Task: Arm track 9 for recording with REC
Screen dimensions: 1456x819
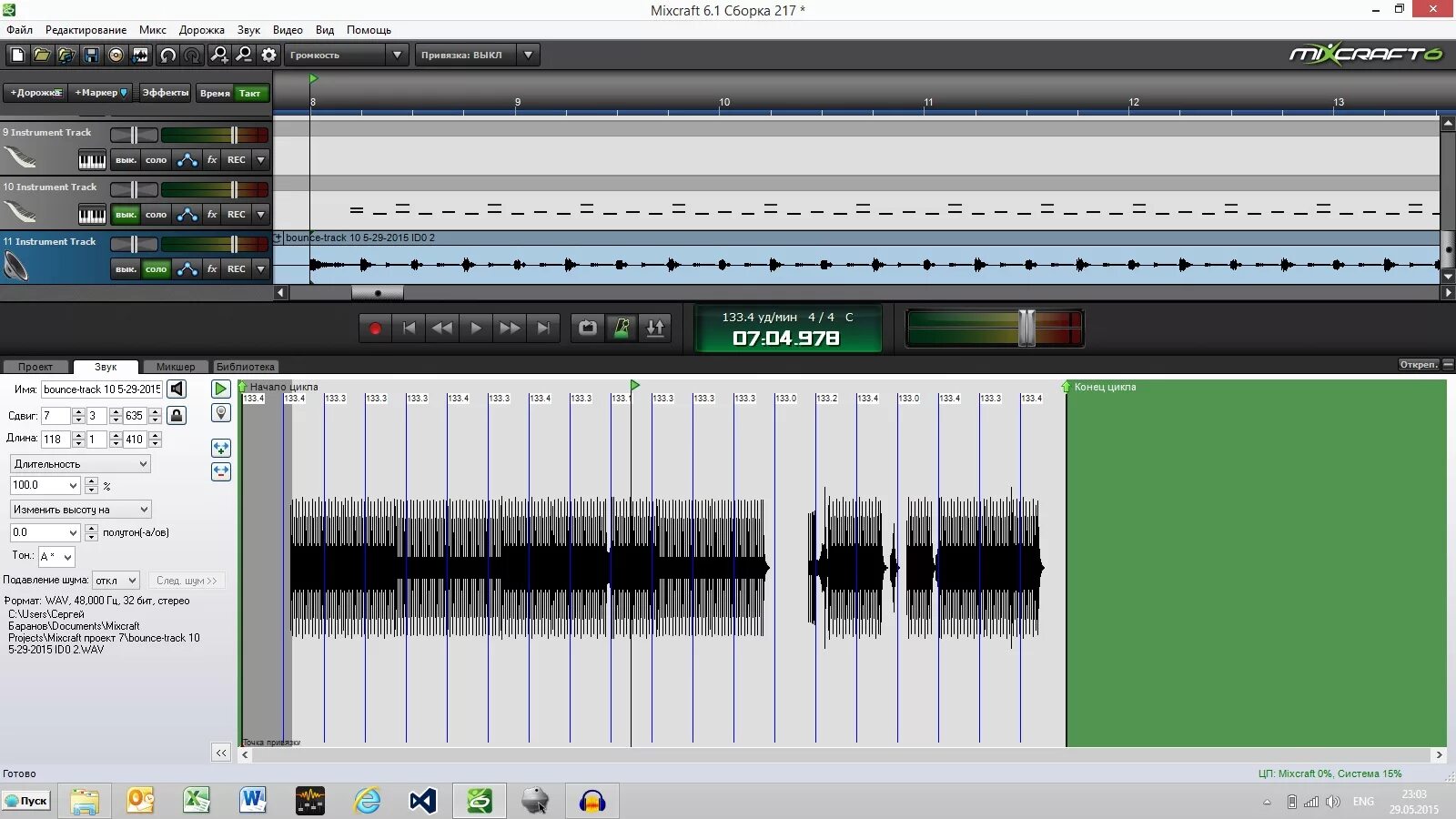Action: (x=237, y=160)
